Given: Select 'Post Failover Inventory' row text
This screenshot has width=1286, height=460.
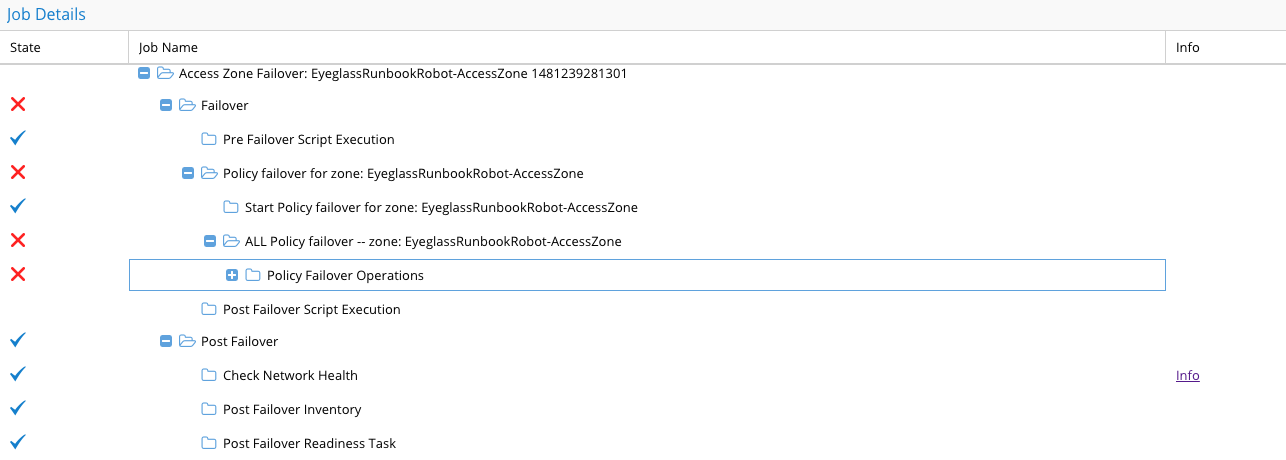Looking at the screenshot, I should click(x=292, y=410).
